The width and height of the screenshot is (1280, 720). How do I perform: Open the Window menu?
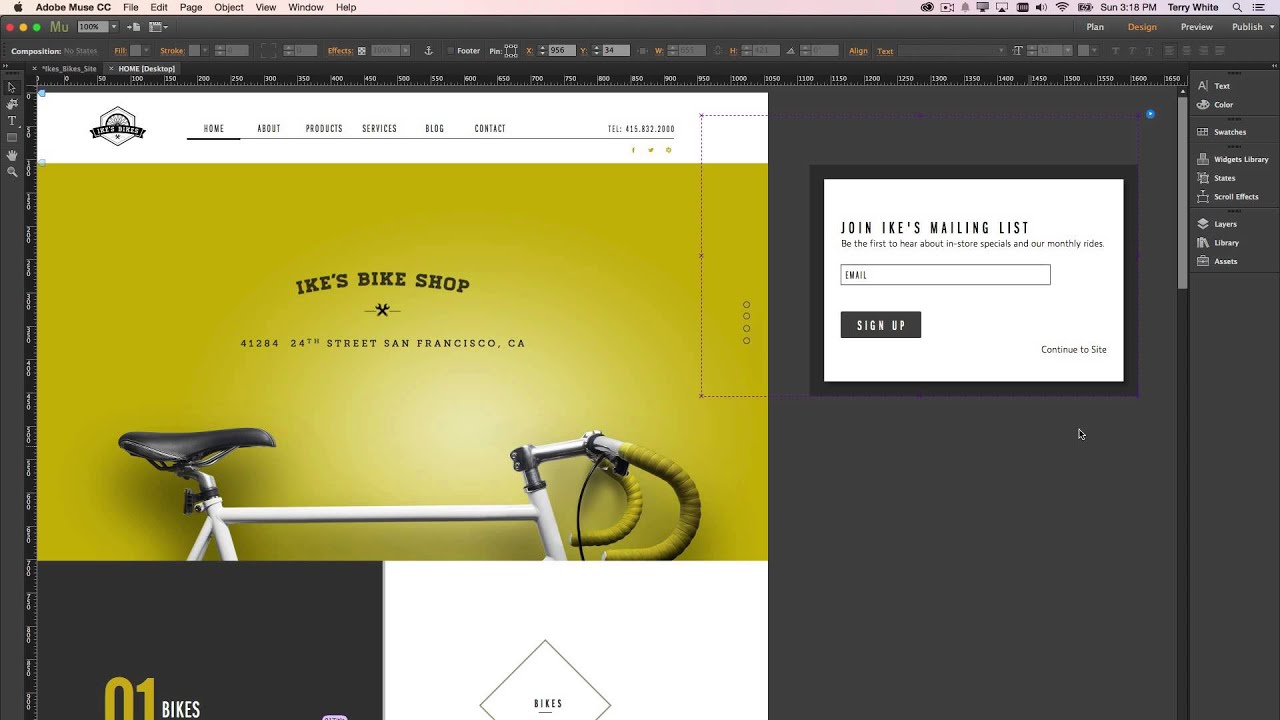click(x=305, y=7)
